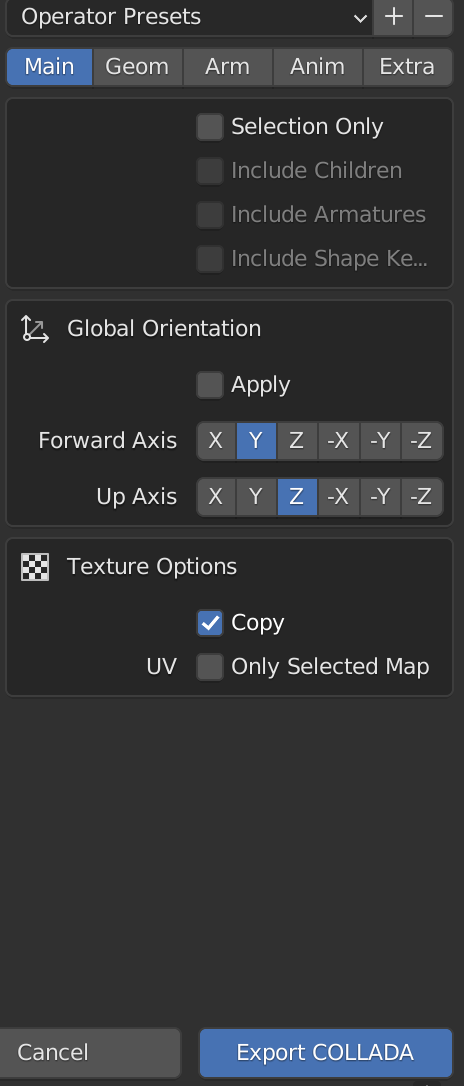Select the Main tab
Image resolution: width=464 pixels, height=1086 pixels.
49,67
